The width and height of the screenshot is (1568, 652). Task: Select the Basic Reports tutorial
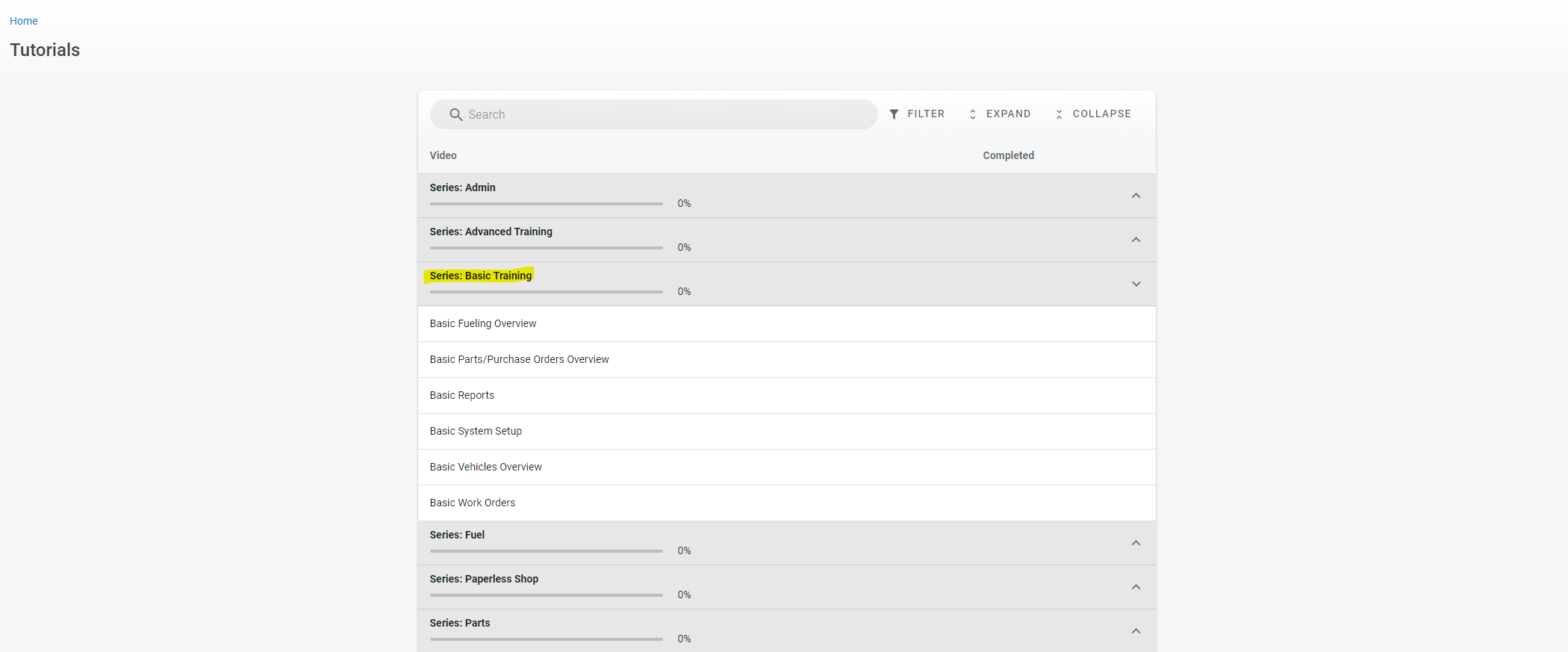[x=461, y=395]
